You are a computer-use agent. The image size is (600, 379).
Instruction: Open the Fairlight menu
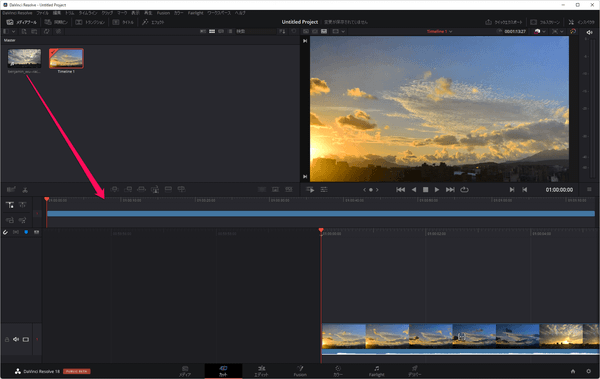(196, 13)
